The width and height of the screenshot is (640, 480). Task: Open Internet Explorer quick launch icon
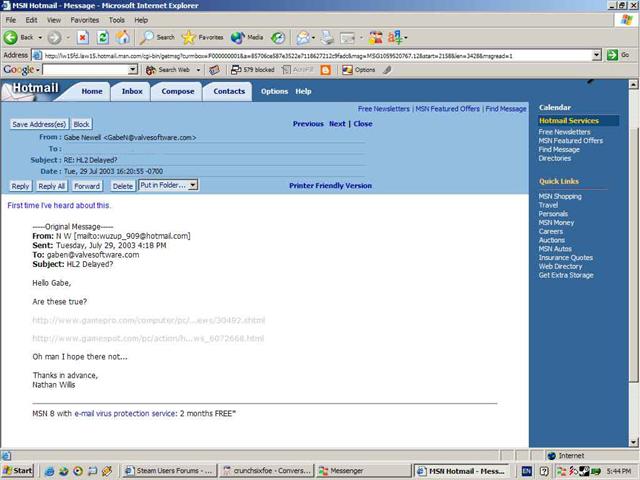[49, 471]
